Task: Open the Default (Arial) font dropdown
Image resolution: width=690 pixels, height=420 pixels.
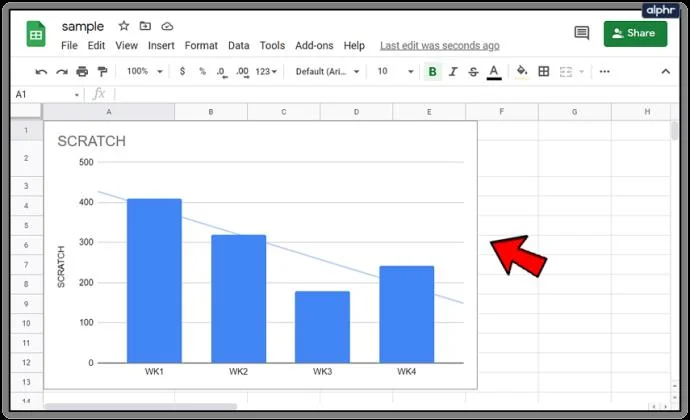Action: (x=327, y=71)
